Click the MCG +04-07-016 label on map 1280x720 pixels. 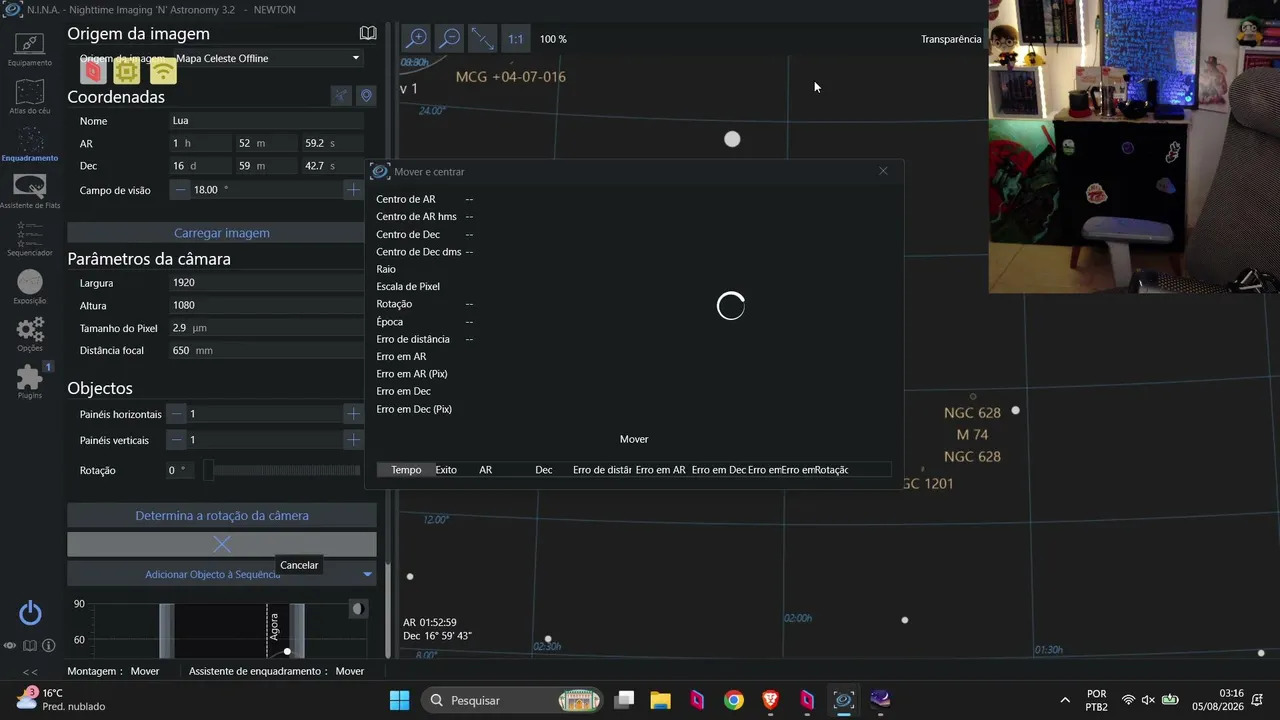click(x=511, y=77)
